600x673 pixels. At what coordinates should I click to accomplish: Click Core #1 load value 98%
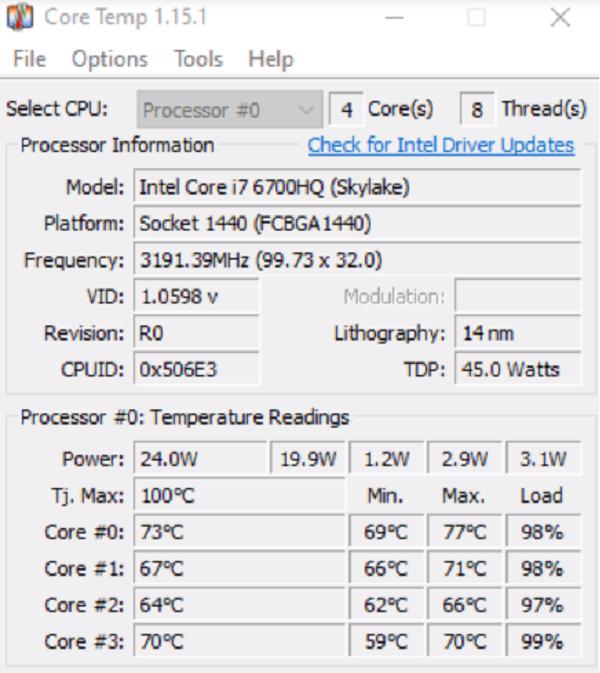click(x=543, y=569)
